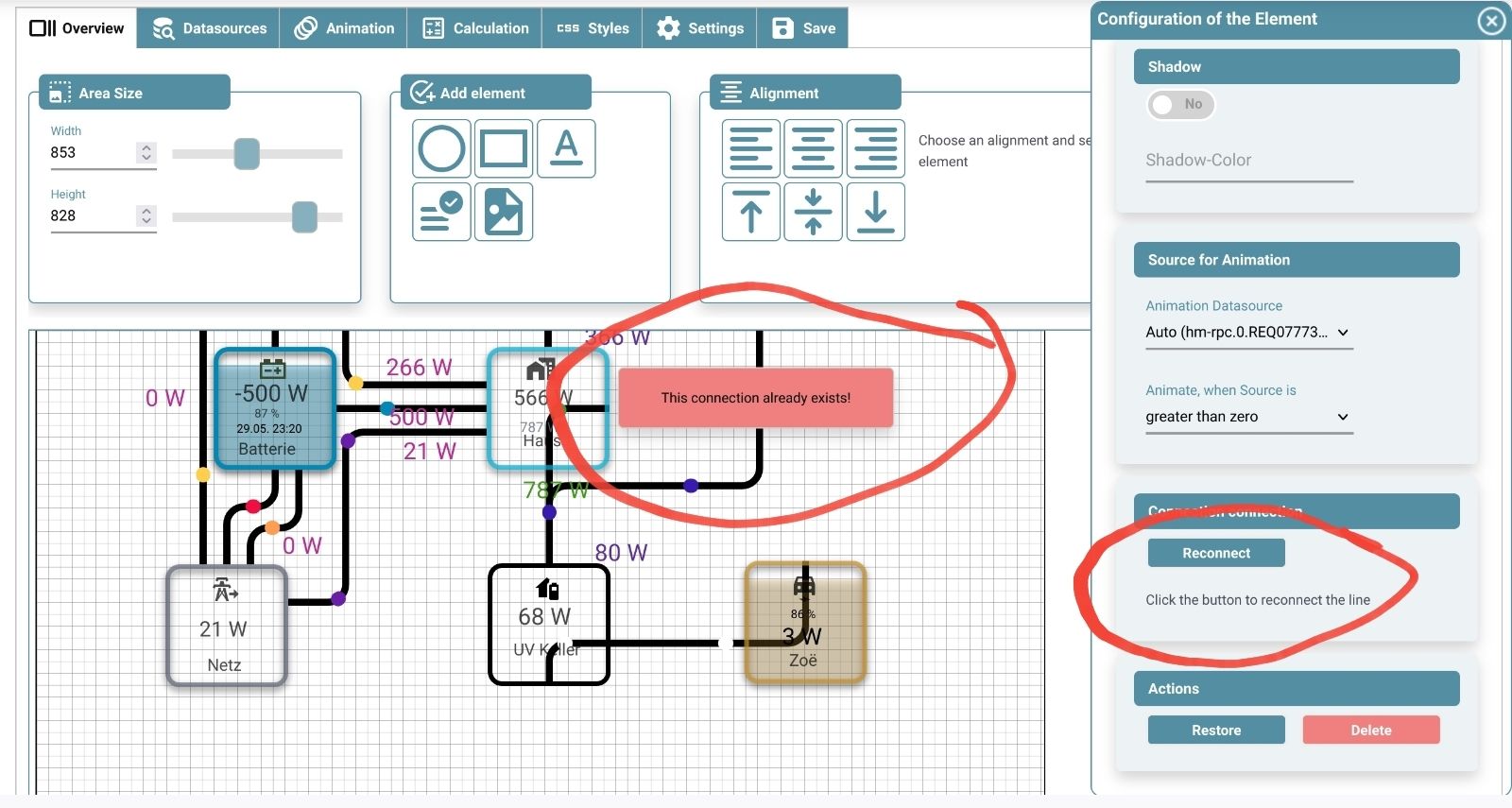Add a circle element

pyautogui.click(x=441, y=148)
